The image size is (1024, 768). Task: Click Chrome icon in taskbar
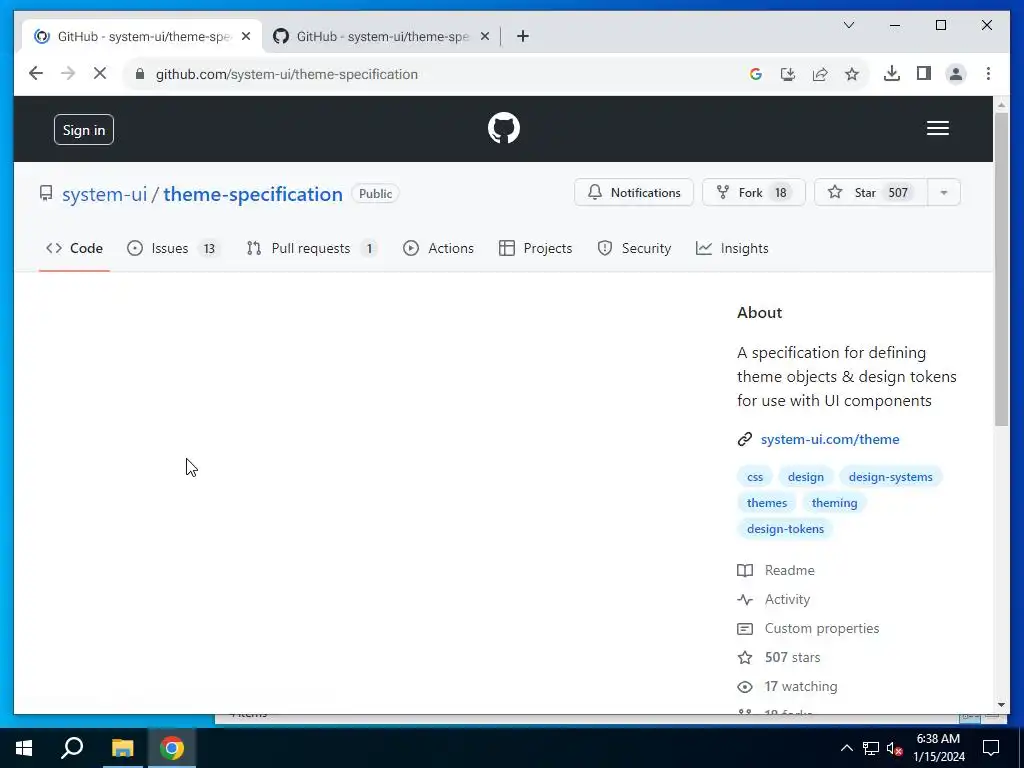tap(172, 748)
